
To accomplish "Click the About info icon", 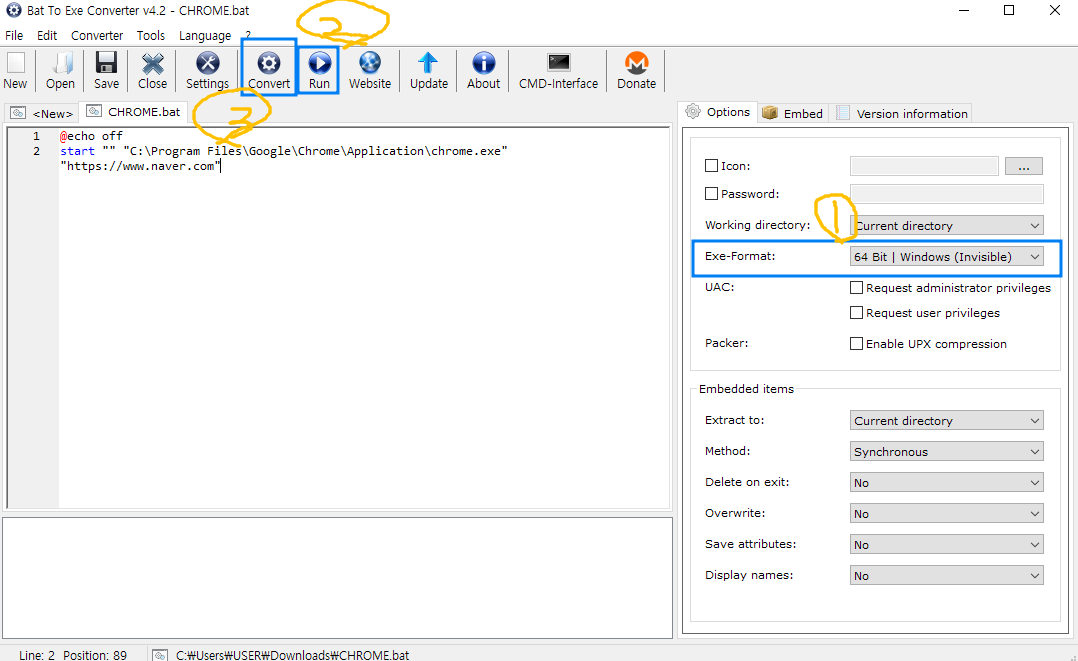I will pyautogui.click(x=484, y=63).
